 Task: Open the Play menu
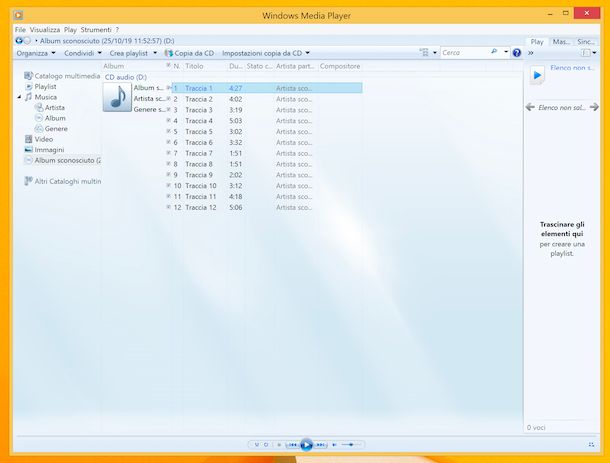click(70, 30)
